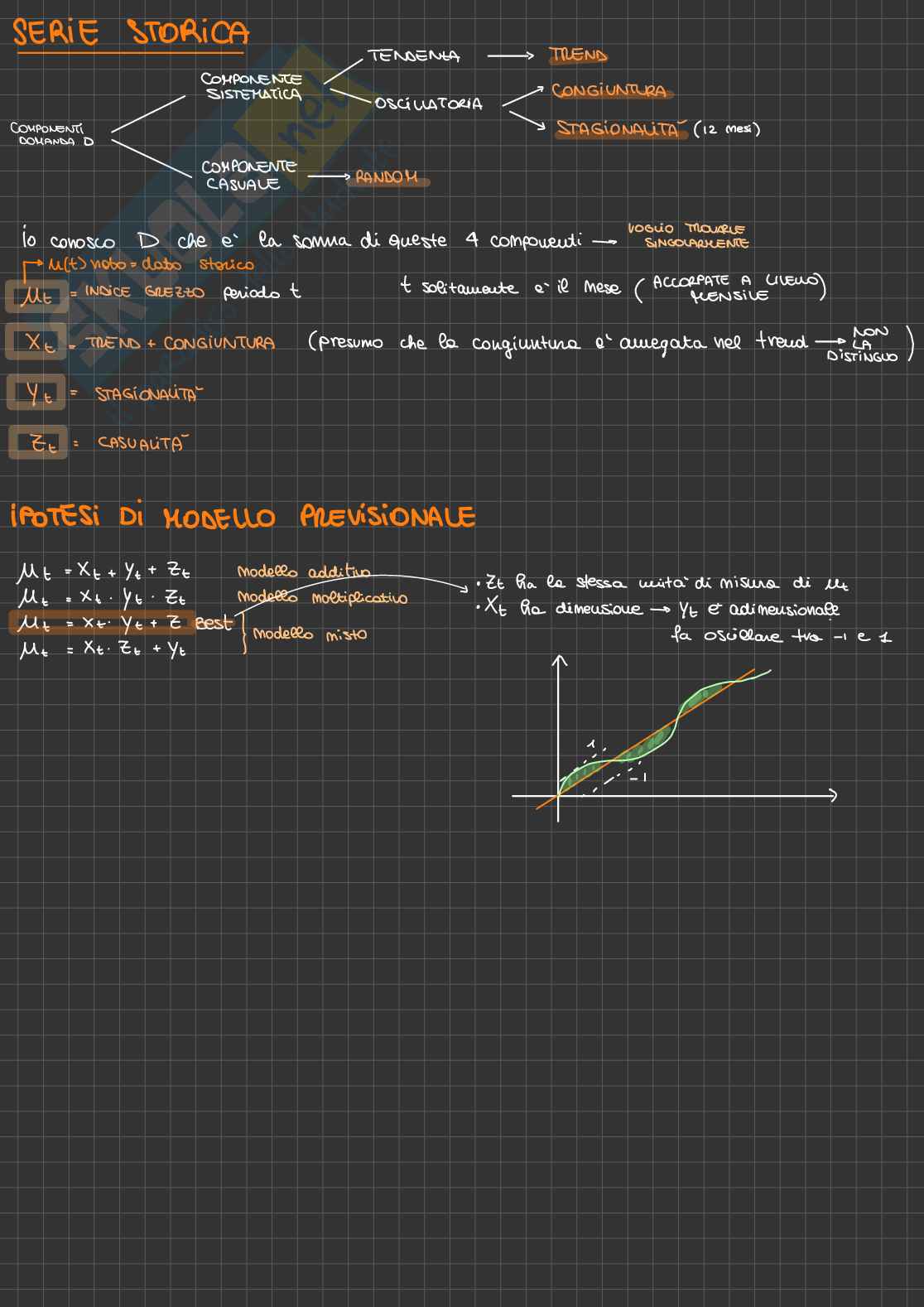This screenshot has width=924, height=1307.
Task: Select the "OSCILLATORIA" branch text
Action: pyautogui.click(x=428, y=104)
